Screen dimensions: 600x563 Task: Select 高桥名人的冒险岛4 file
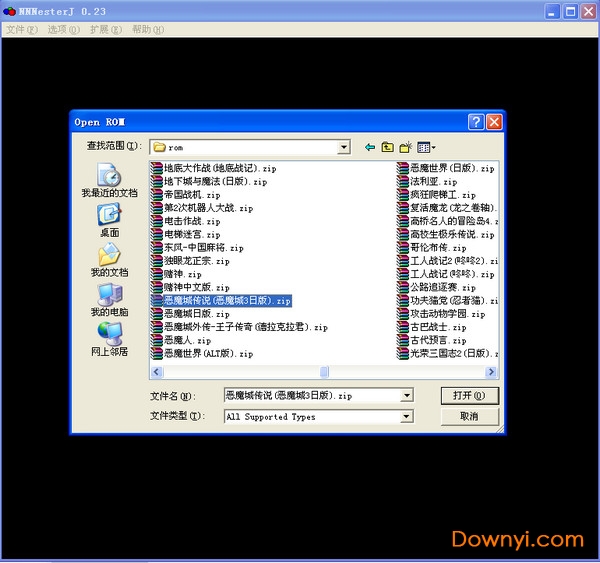(447, 221)
